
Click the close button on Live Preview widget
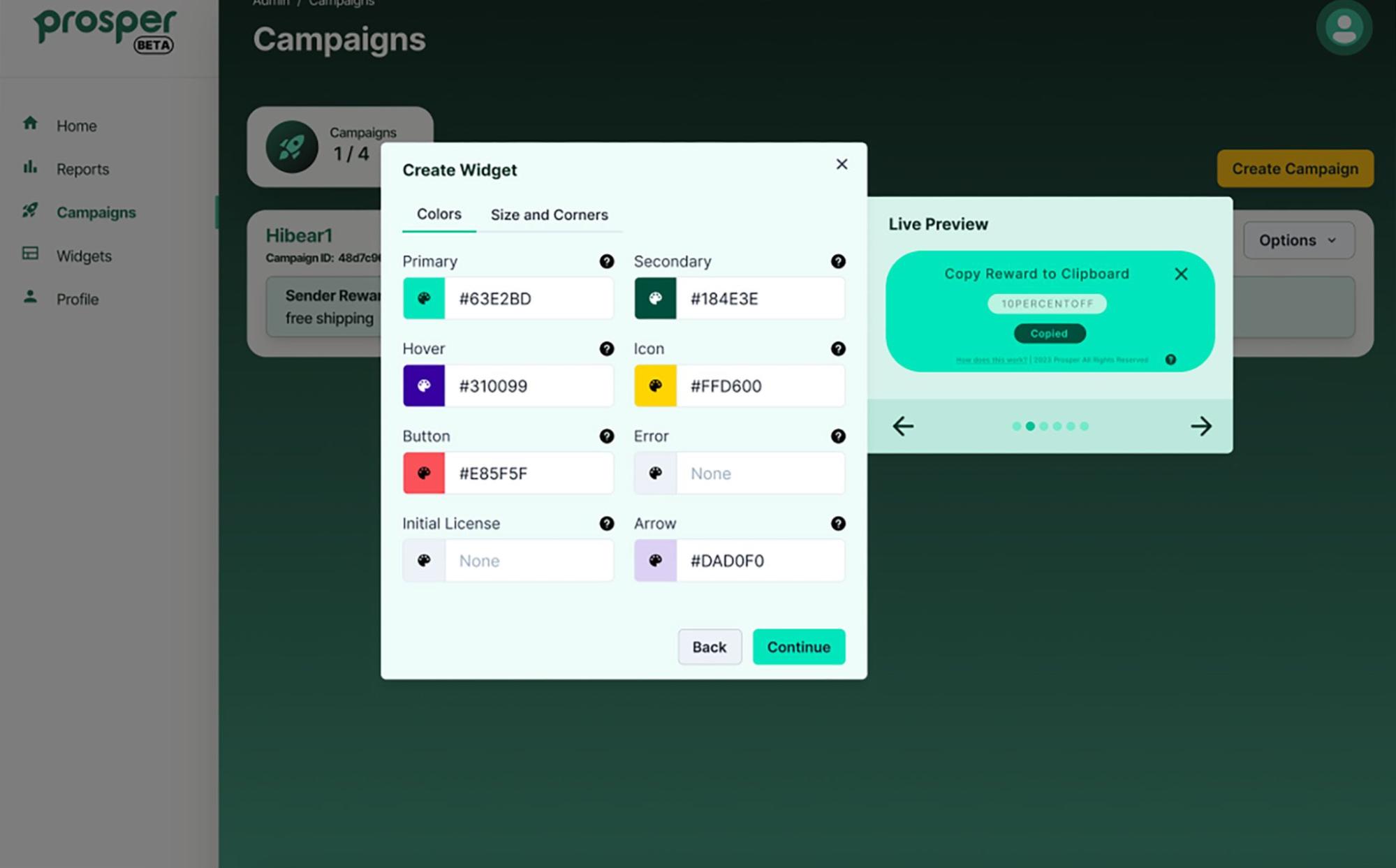(x=1181, y=274)
